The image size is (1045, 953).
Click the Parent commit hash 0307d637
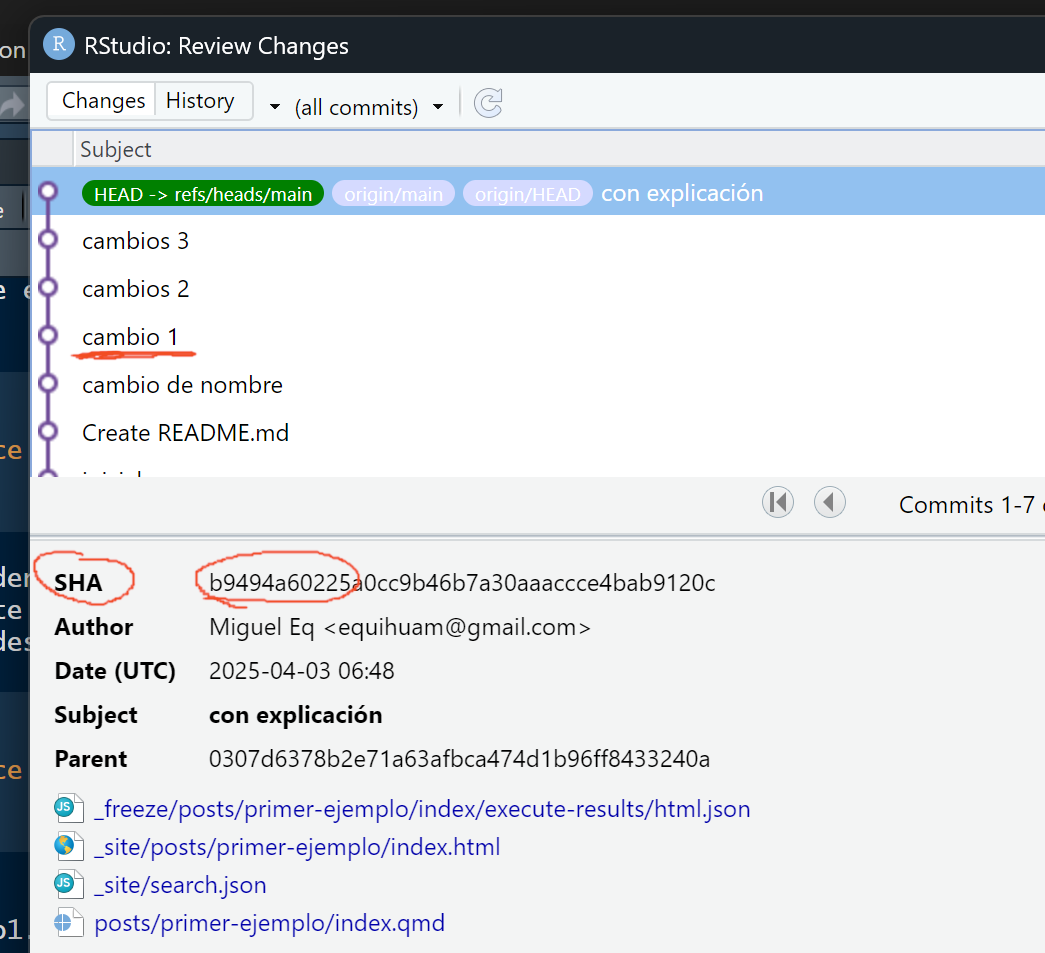(x=459, y=759)
